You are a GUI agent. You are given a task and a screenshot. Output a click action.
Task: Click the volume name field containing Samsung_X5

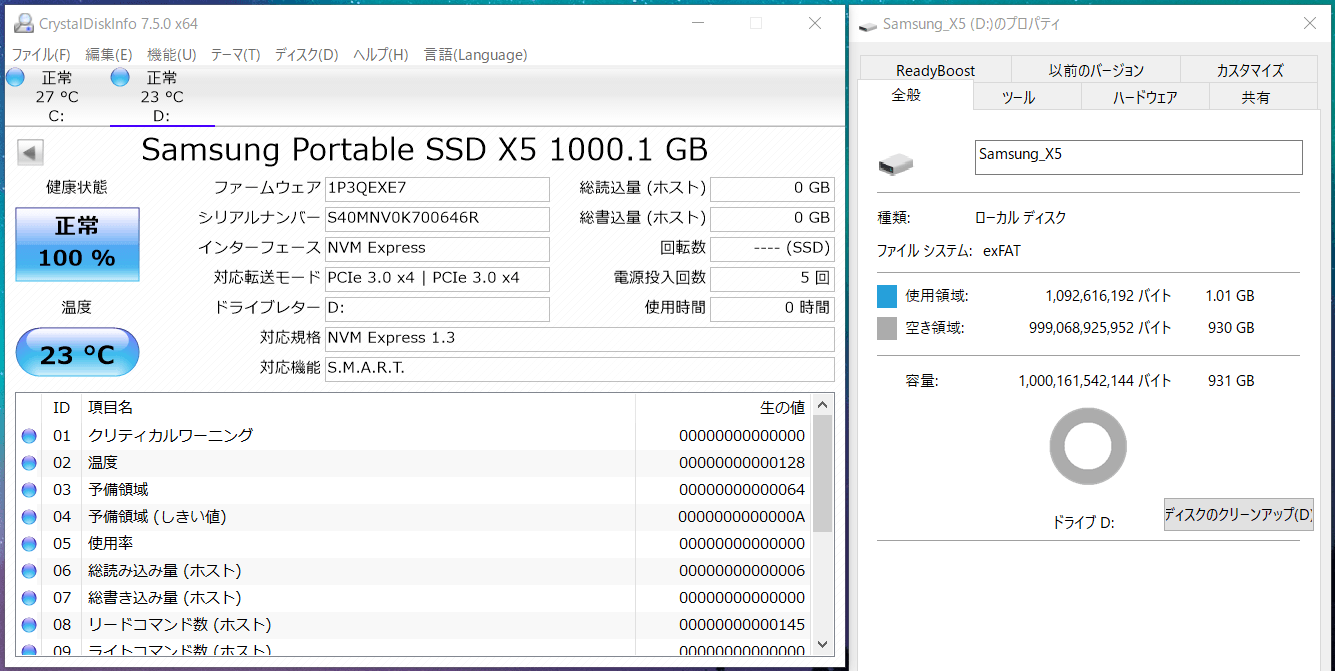(1139, 157)
